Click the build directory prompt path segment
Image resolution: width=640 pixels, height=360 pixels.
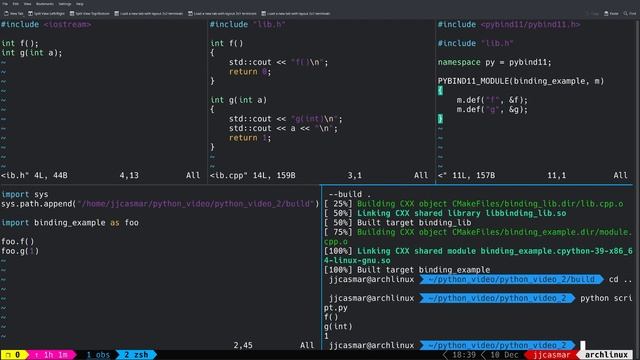point(511,280)
